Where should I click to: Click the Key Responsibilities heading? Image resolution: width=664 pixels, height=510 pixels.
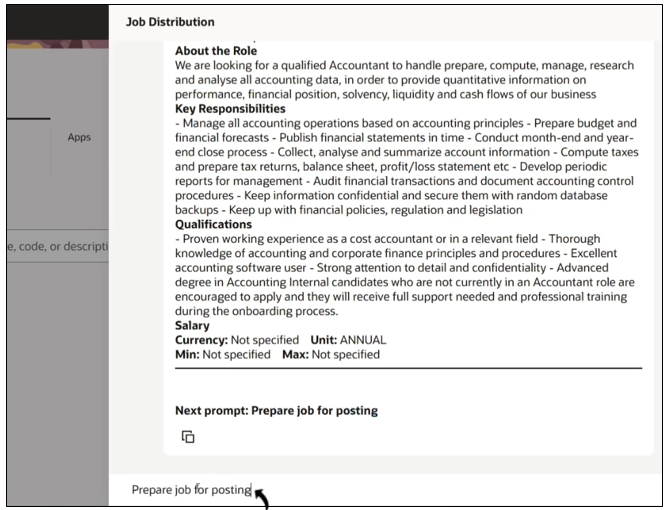pyautogui.click(x=230, y=109)
